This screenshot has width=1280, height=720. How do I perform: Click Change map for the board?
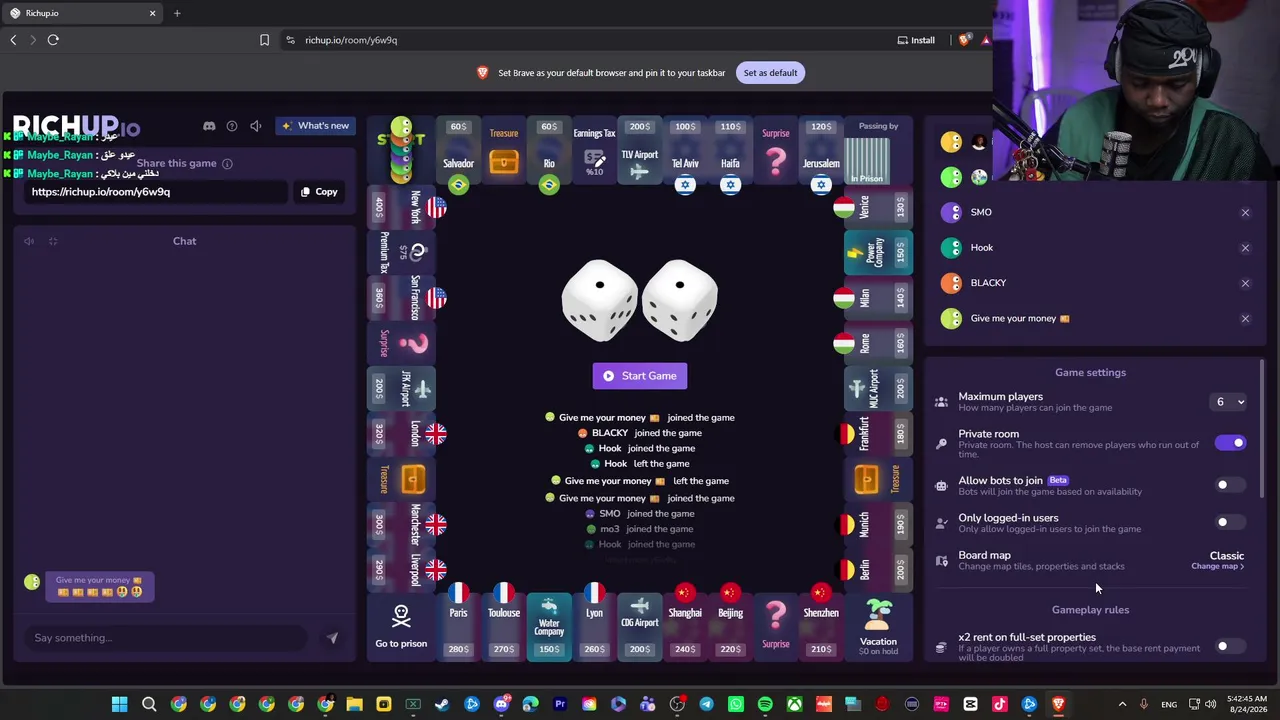1217,567
